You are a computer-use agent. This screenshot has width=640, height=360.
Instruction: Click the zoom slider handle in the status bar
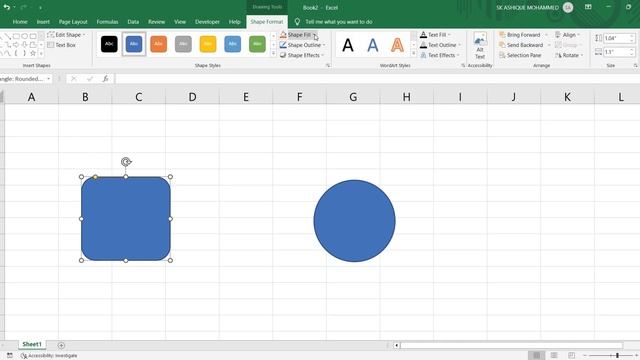pyautogui.click(x=617, y=356)
